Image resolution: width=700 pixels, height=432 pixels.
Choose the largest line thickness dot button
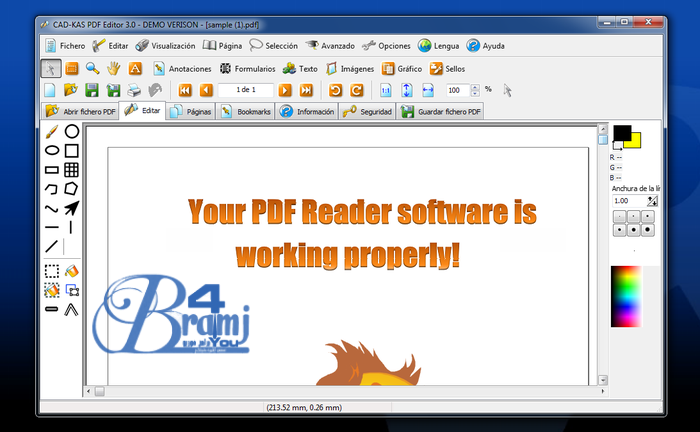(648, 230)
